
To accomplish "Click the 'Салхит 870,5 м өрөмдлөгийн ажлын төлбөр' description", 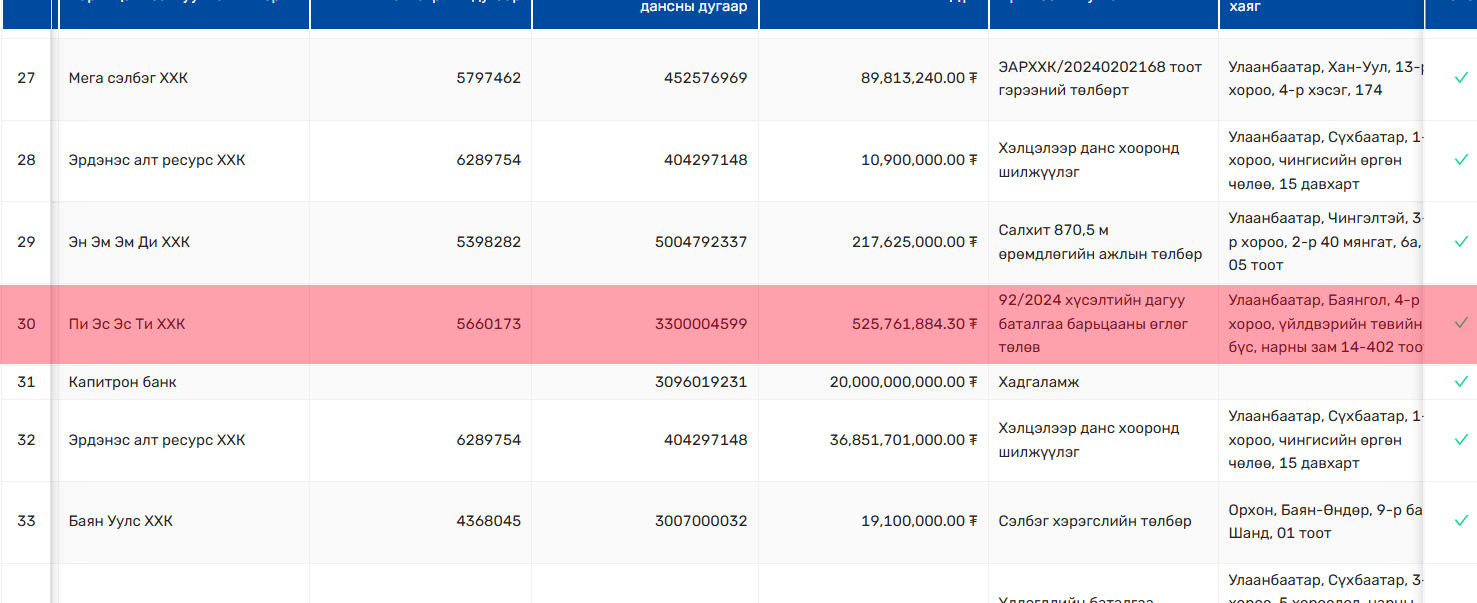I will (x=1100, y=242).
